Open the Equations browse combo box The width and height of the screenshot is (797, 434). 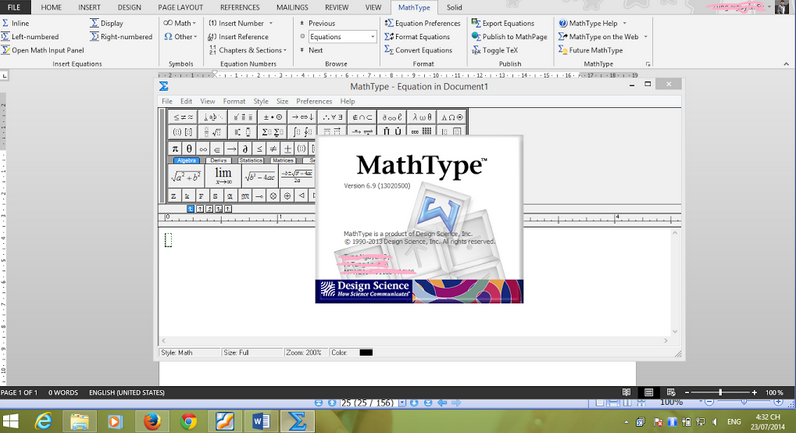click(x=343, y=37)
